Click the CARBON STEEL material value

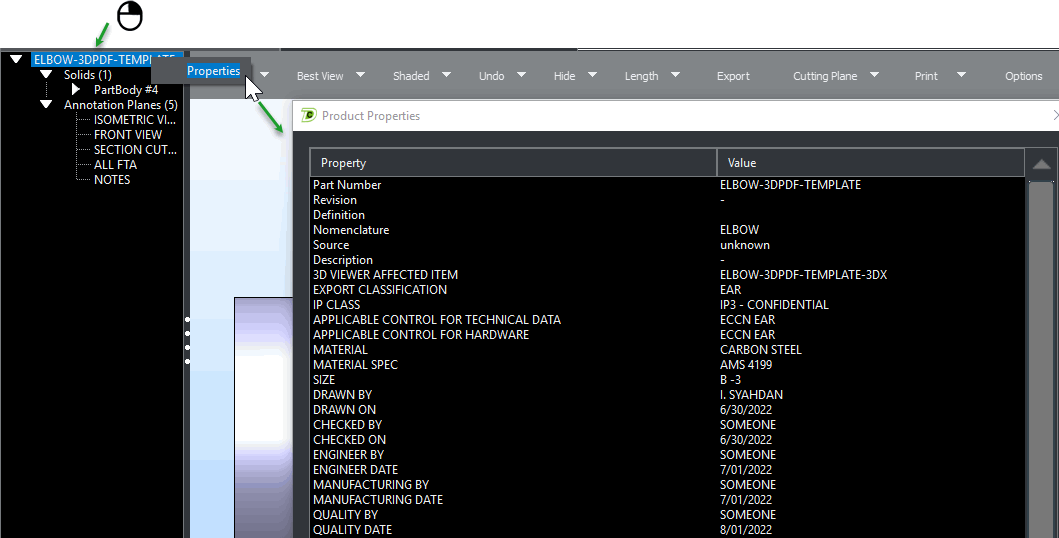pos(760,349)
